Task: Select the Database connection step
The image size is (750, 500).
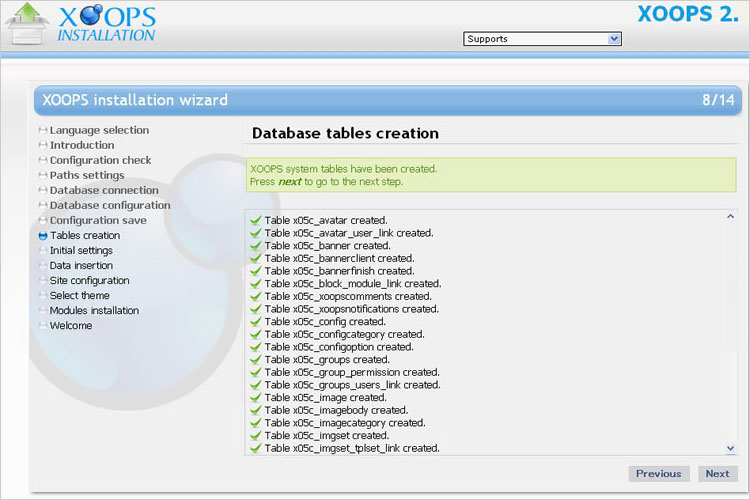Action: click(x=104, y=190)
